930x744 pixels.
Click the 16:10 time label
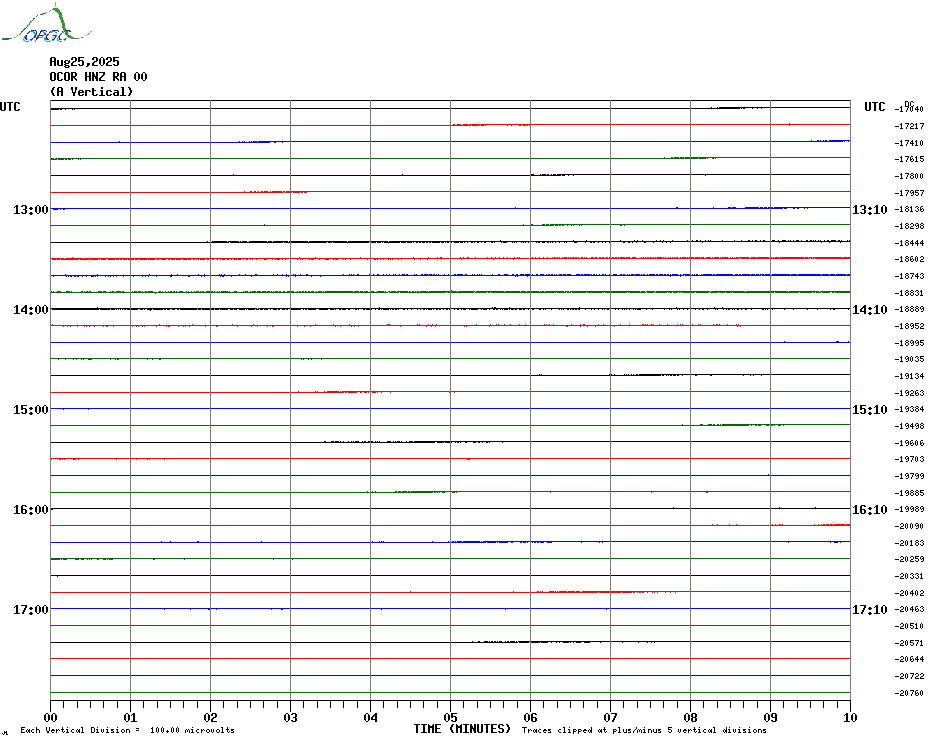point(870,510)
